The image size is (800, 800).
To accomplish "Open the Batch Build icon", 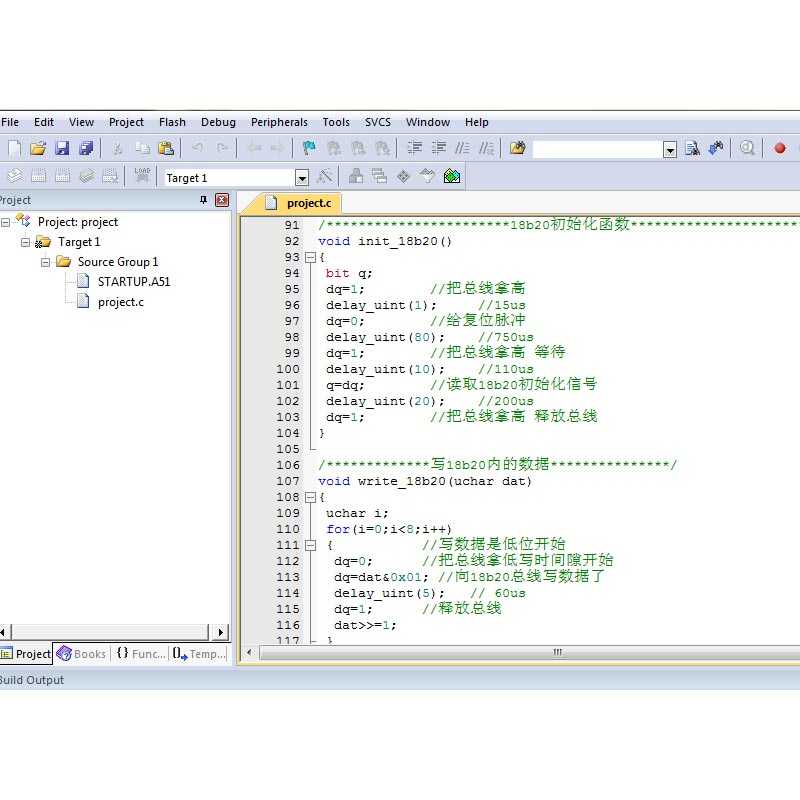I will (86, 176).
